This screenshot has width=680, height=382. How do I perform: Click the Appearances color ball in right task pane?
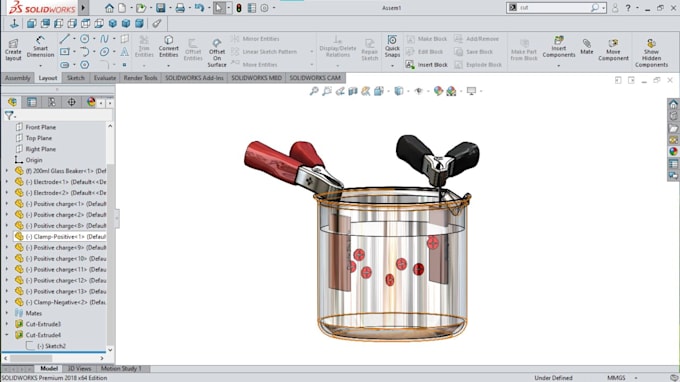click(x=673, y=151)
